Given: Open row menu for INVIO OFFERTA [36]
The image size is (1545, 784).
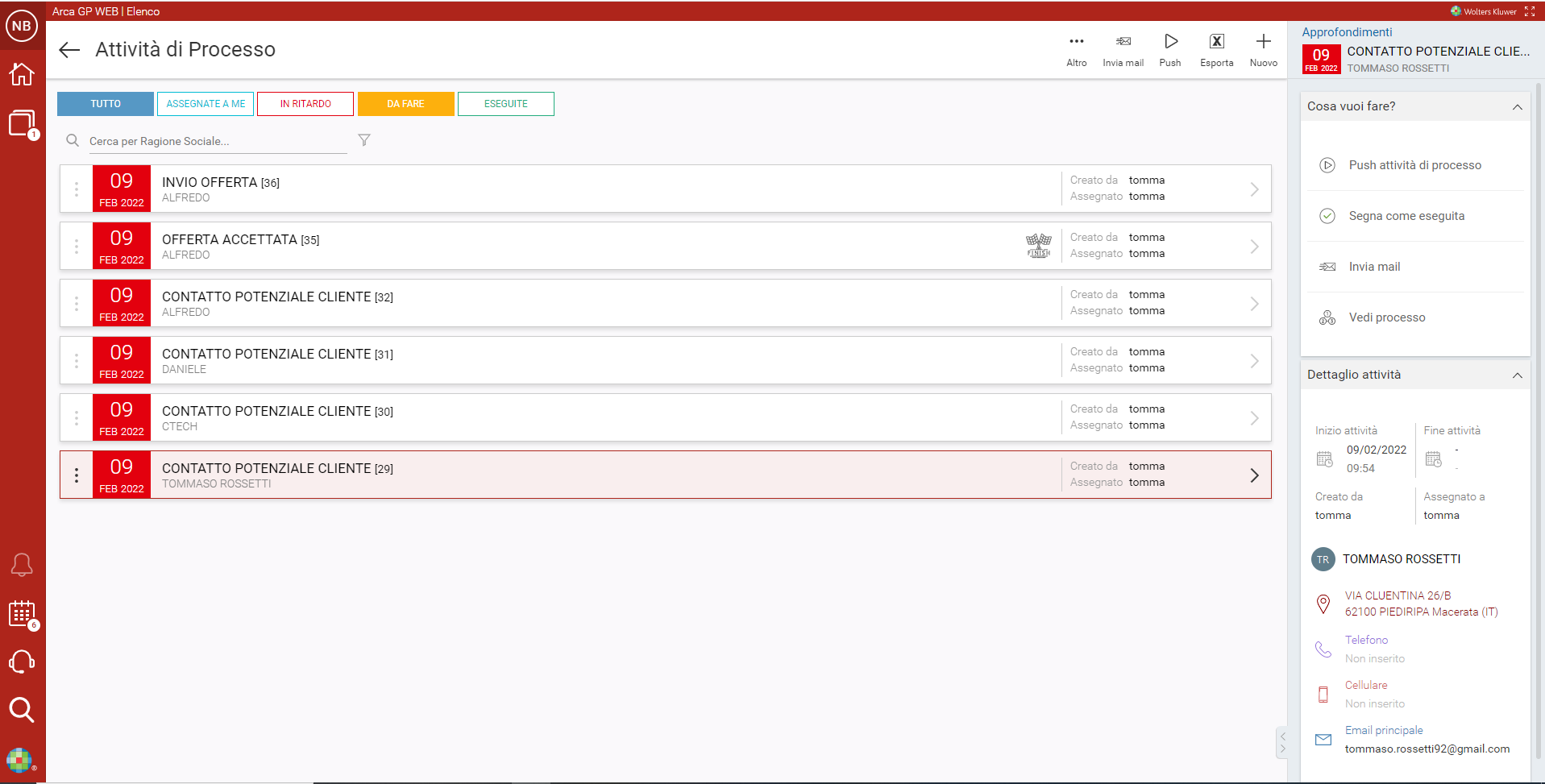Looking at the screenshot, I should click(x=77, y=189).
